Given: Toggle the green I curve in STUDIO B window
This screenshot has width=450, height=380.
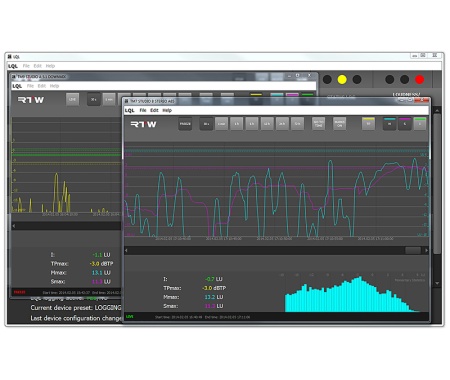Looking at the screenshot, I should pos(420,124).
